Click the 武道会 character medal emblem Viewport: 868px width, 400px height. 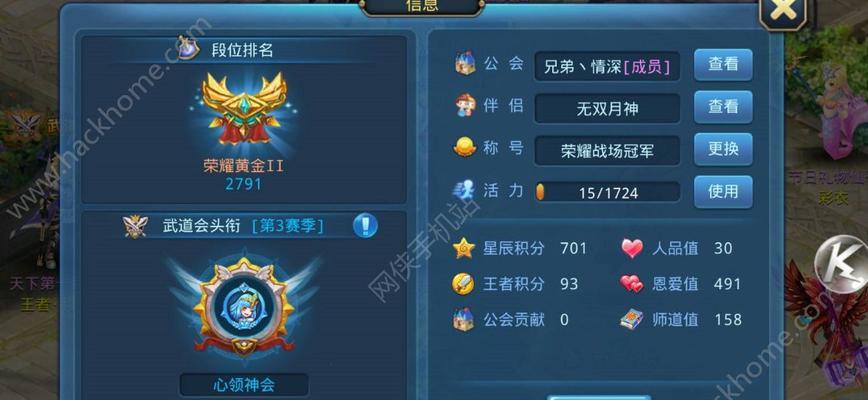coord(244,306)
